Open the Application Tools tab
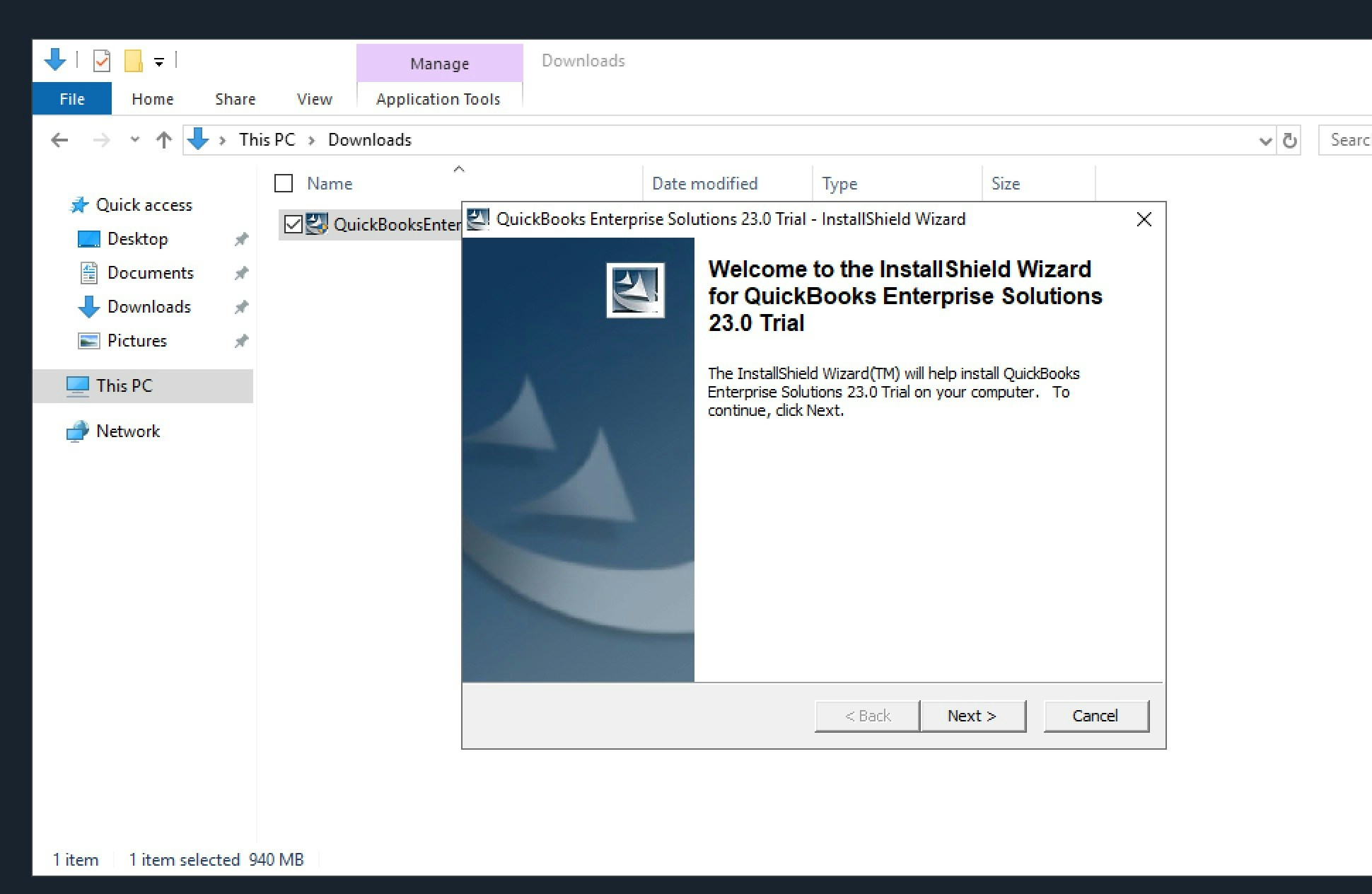This screenshot has height=894, width=1372. 438,99
